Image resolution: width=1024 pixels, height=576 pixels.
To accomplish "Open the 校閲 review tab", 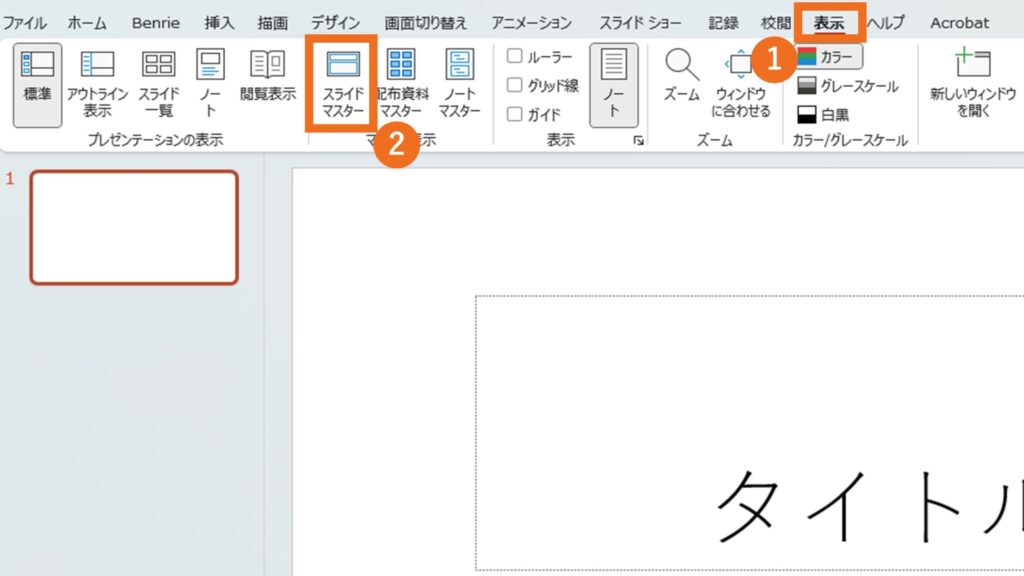I will click(x=776, y=23).
